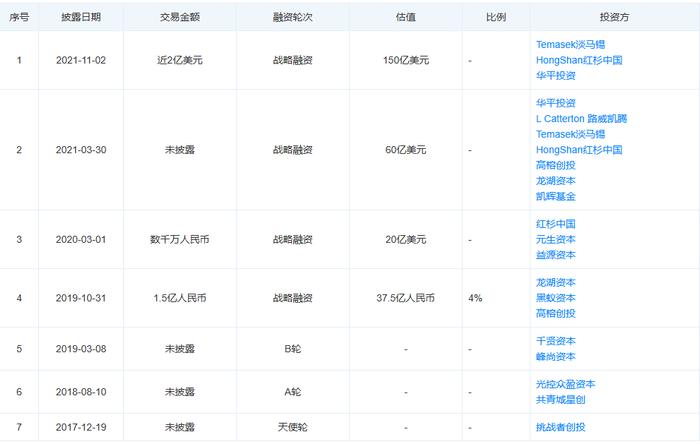Open 华平投资 link in the 2021-11-02 row

(556, 75)
